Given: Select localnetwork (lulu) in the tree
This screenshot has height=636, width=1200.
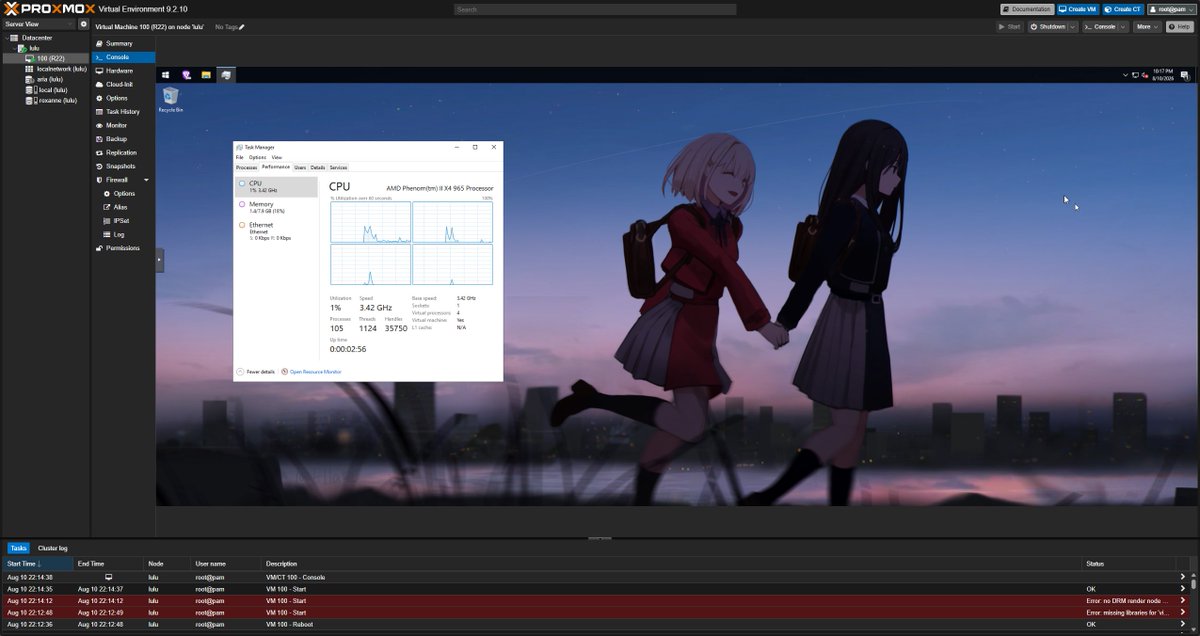Looking at the screenshot, I should [x=56, y=69].
